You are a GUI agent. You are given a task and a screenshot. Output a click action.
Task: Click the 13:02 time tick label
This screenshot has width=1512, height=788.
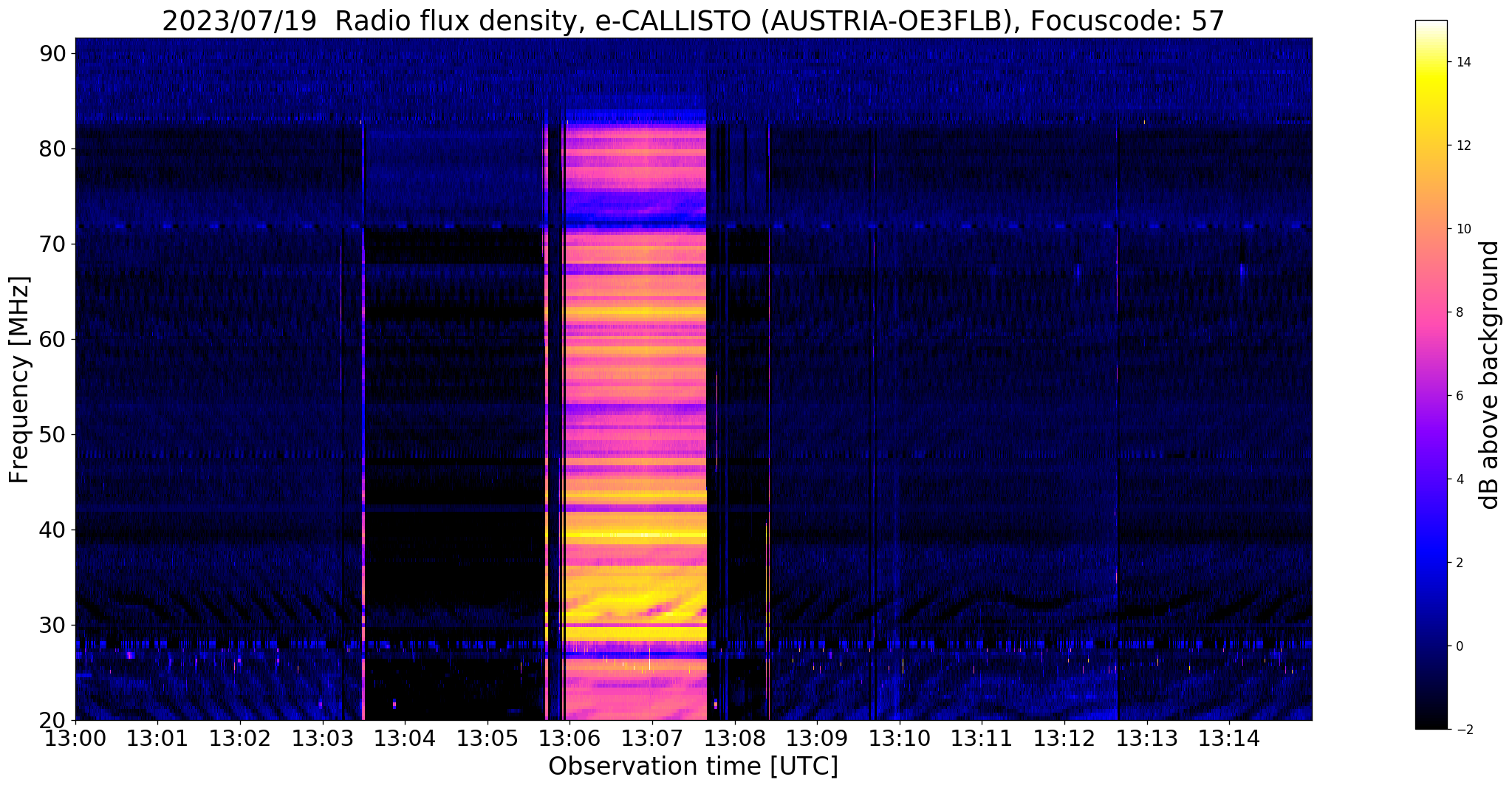point(240,738)
